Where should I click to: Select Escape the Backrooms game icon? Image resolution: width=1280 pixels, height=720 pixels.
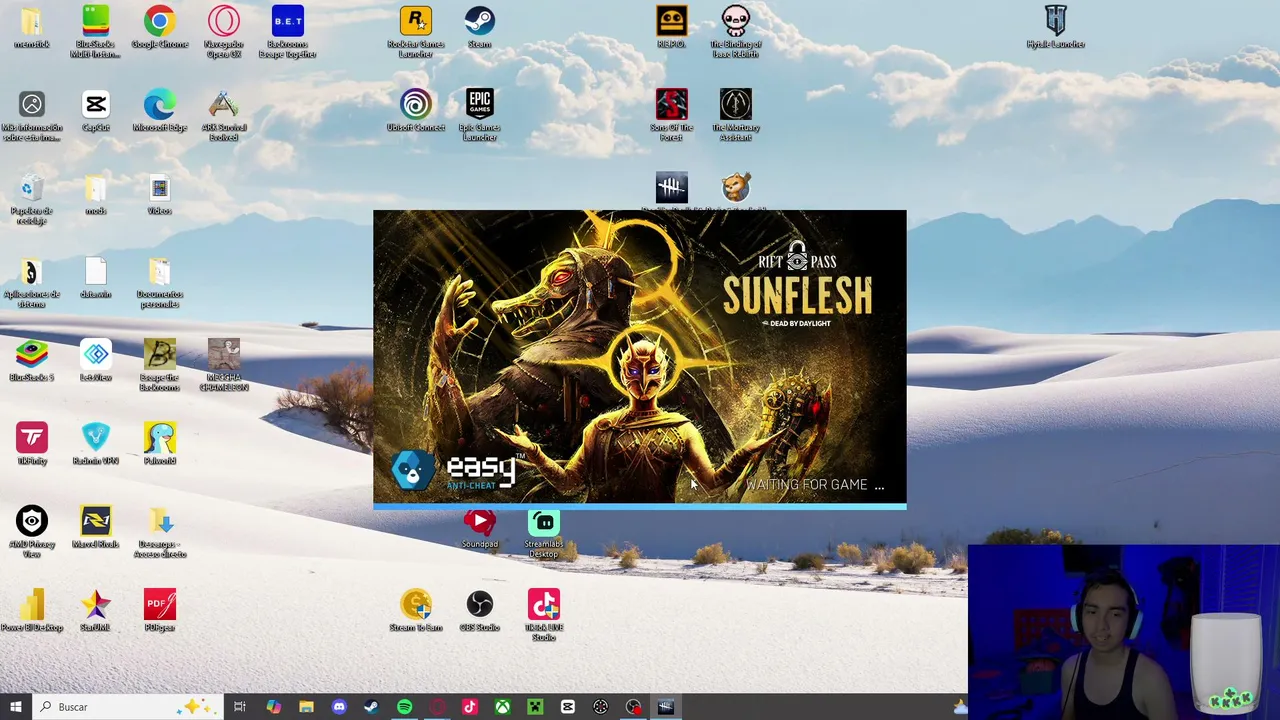click(x=159, y=366)
